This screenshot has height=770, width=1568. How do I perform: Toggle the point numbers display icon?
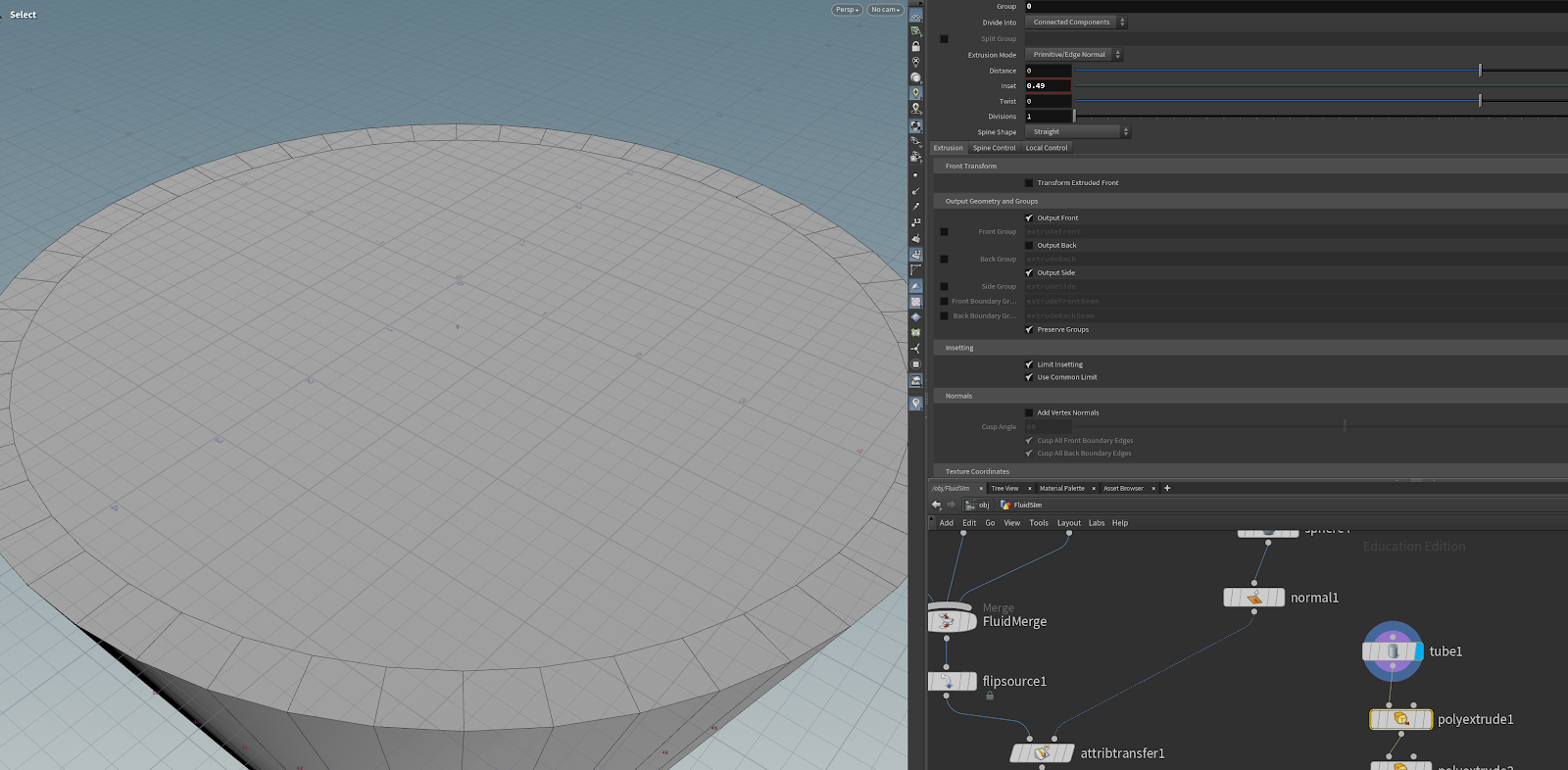916,222
